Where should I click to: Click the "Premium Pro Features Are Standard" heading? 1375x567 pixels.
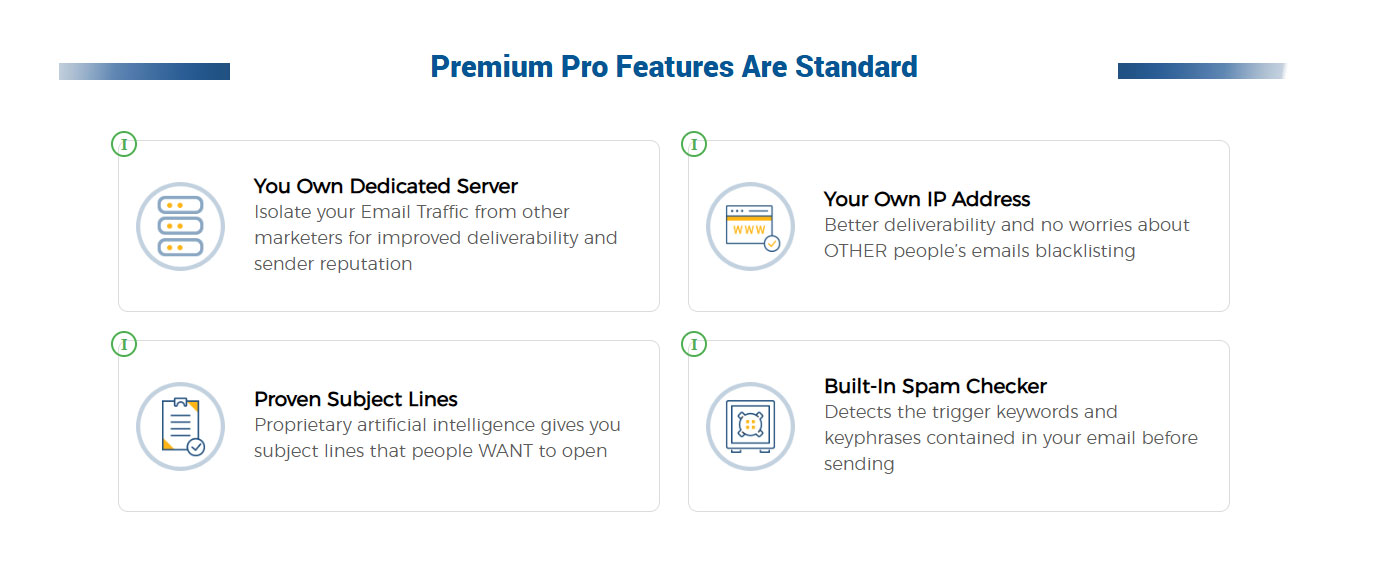[x=674, y=67]
